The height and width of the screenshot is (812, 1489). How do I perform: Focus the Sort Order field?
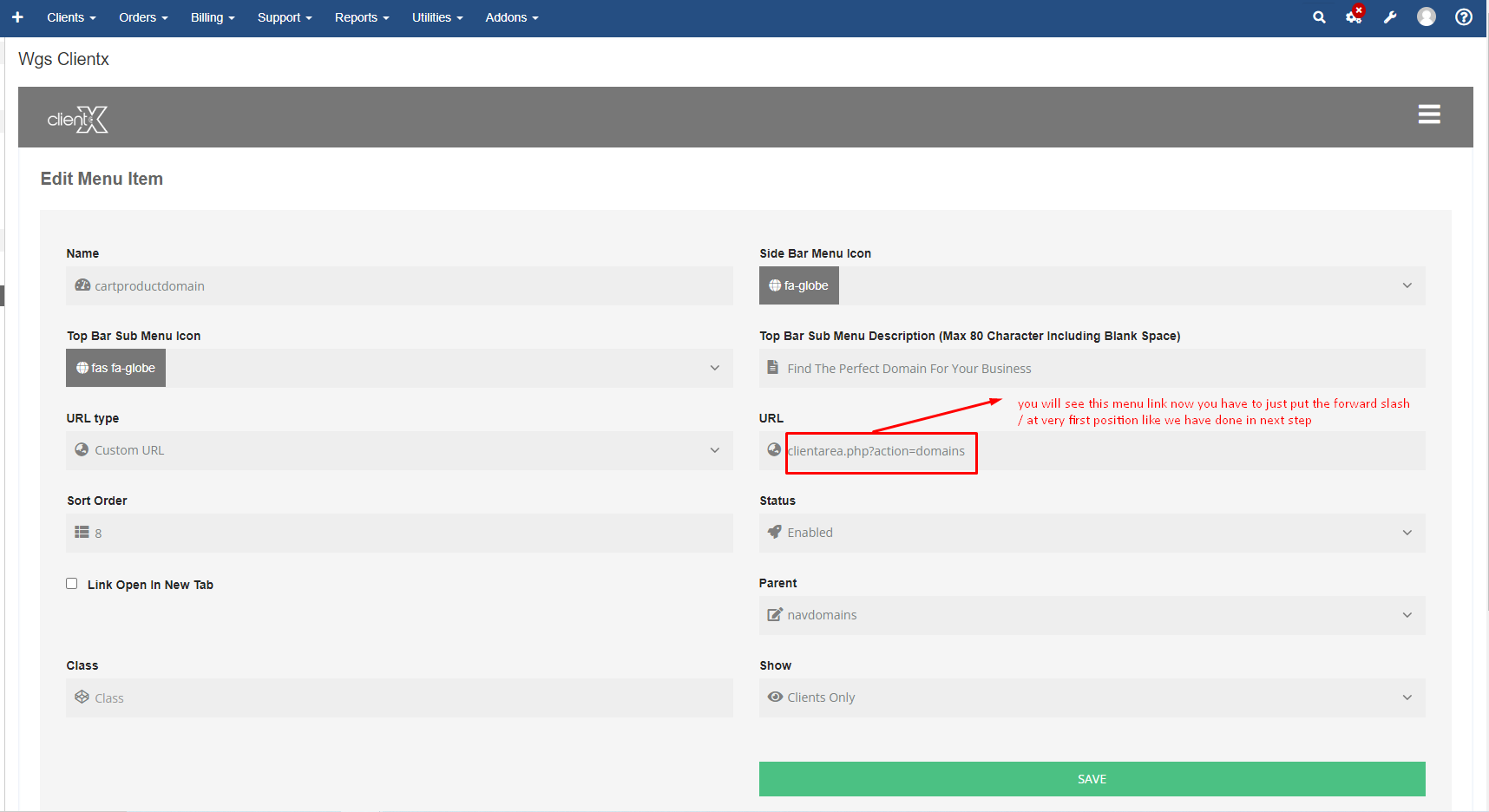399,533
